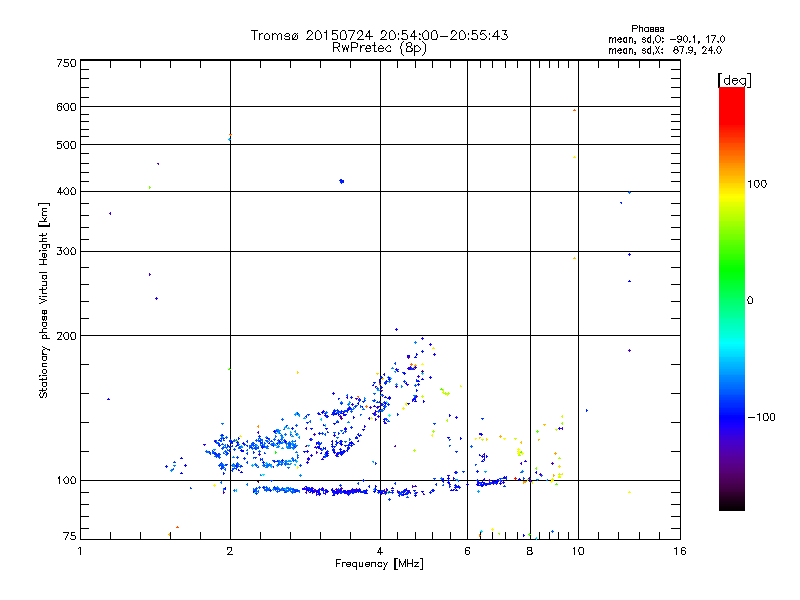The width and height of the screenshot is (800, 600).
Task: Select 'mean, sd,X: 87.9, 24.0' text
Action: point(665,50)
